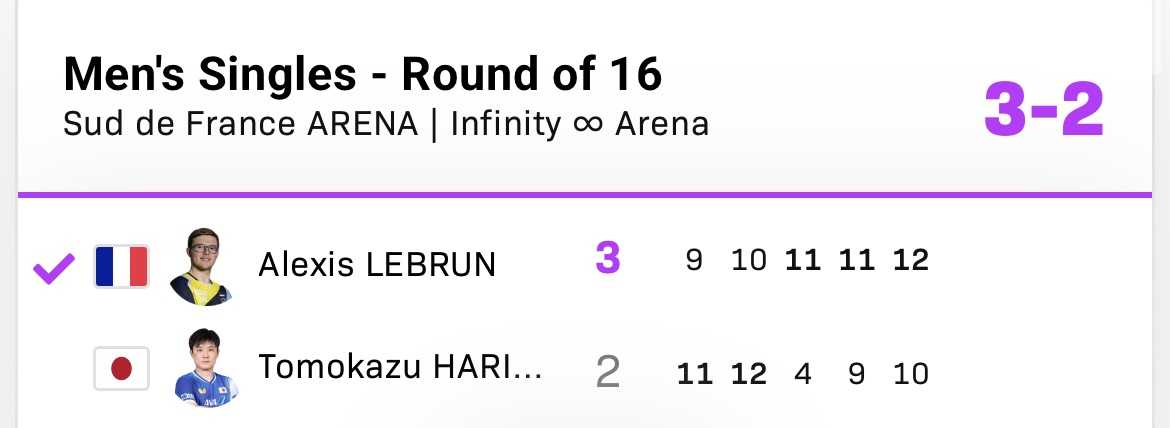Click Lebrun's fifth game score 12
This screenshot has height=428, width=1170.
[911, 260]
